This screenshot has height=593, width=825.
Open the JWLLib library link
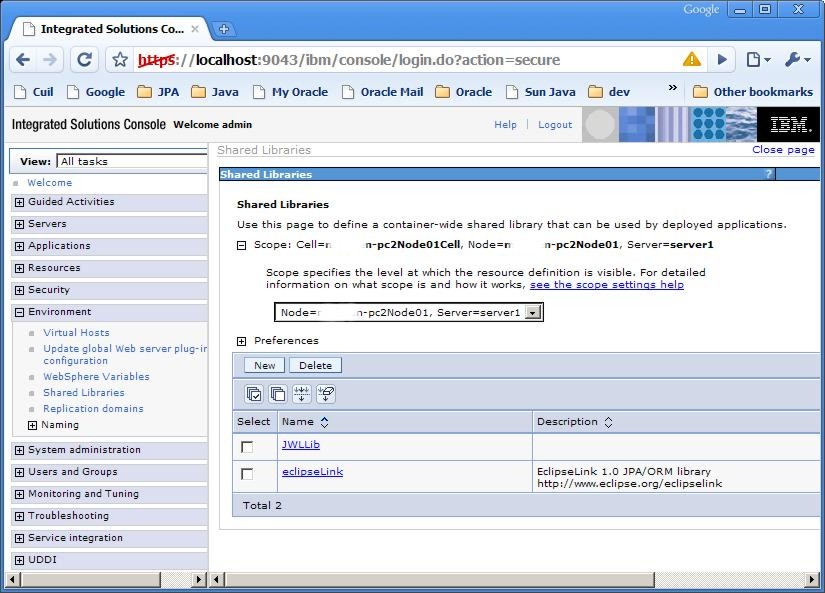click(x=301, y=445)
